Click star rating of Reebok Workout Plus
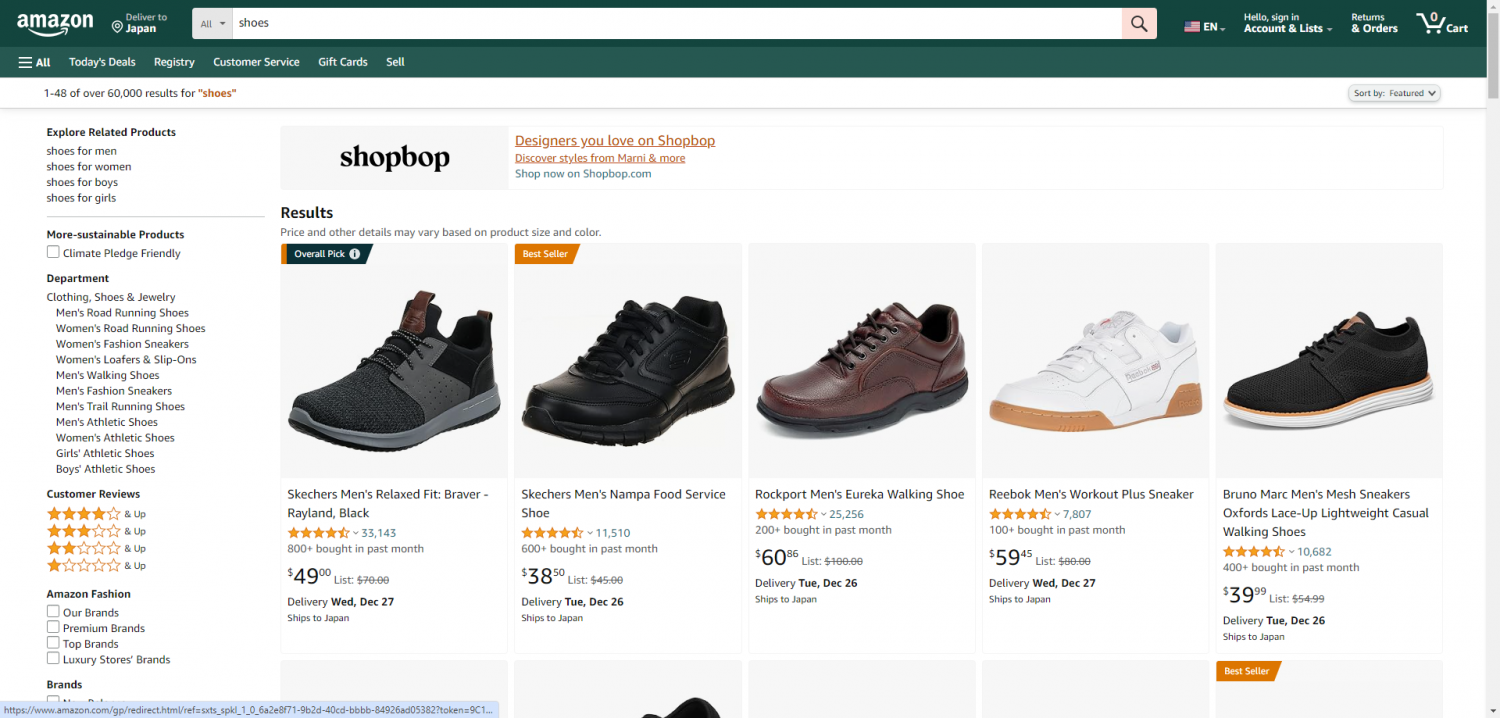1500x718 pixels. click(1021, 514)
